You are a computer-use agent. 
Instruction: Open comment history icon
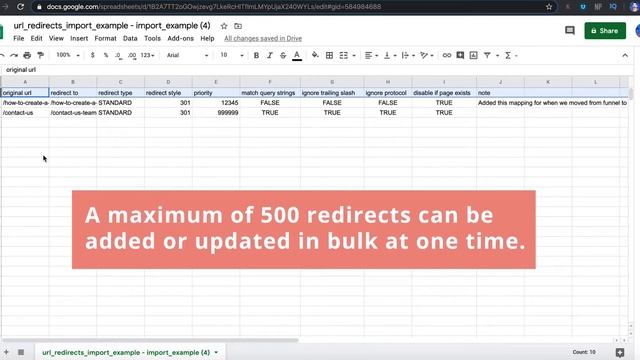click(570, 31)
